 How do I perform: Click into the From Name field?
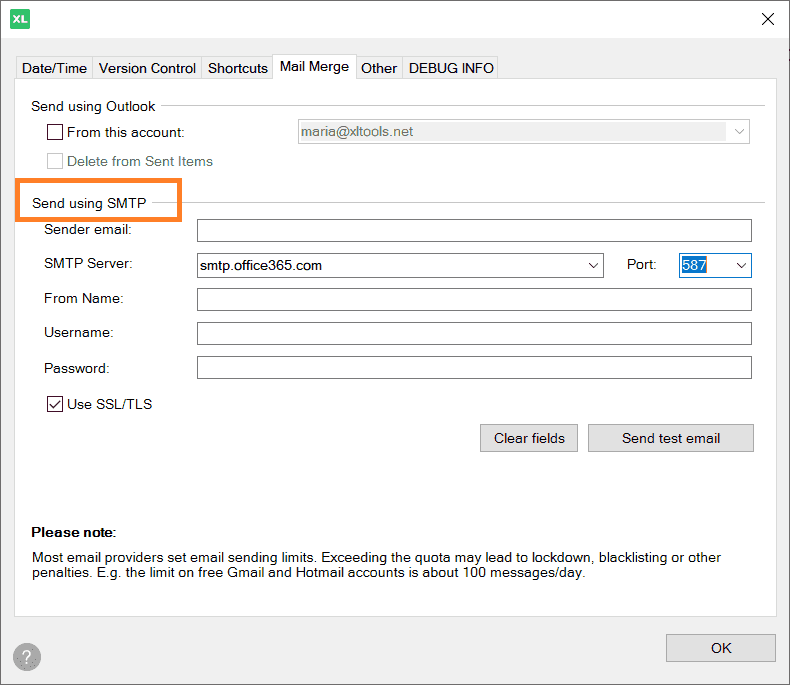[474, 300]
